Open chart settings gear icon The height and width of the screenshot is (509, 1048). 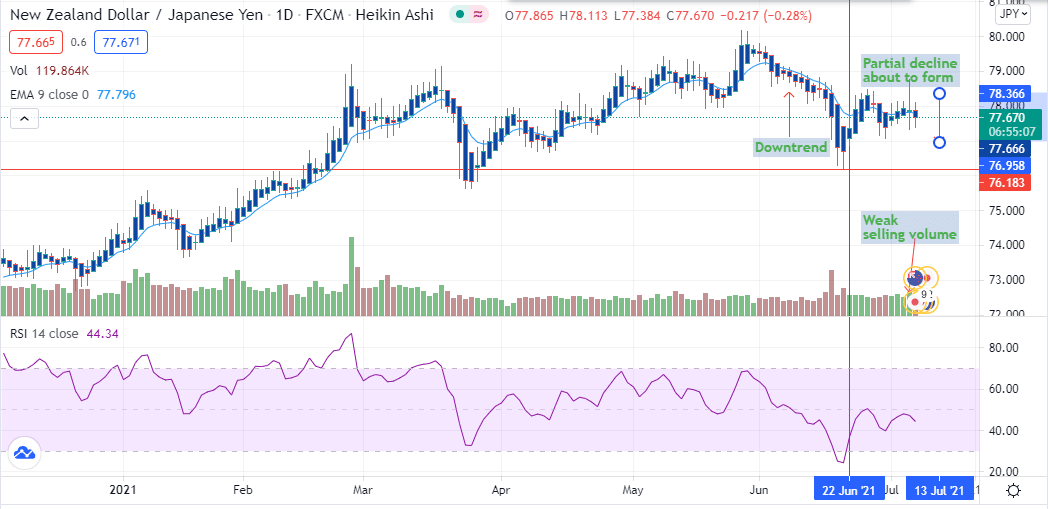1013,490
